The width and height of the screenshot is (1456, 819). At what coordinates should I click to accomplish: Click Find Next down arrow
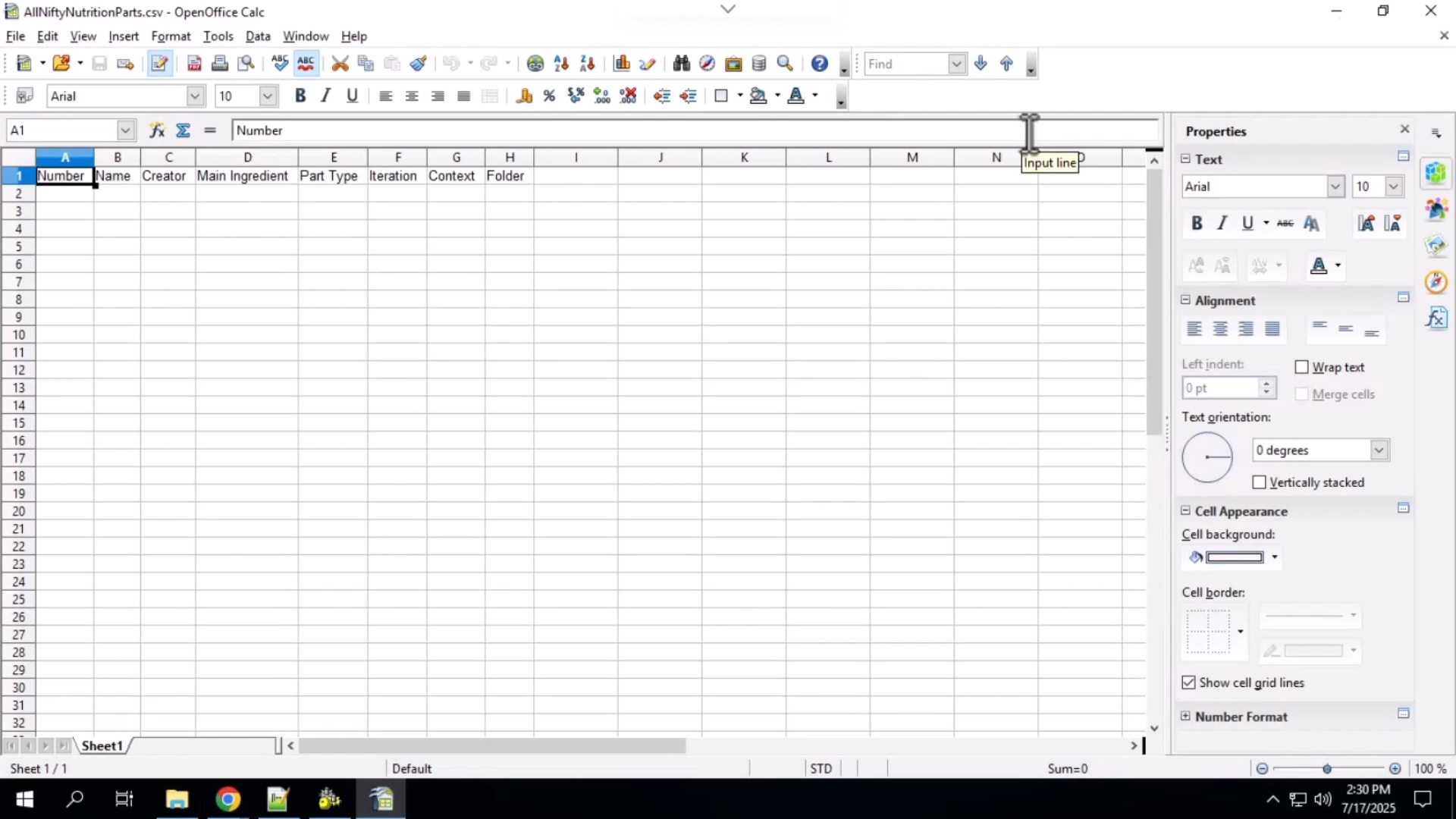click(x=981, y=64)
